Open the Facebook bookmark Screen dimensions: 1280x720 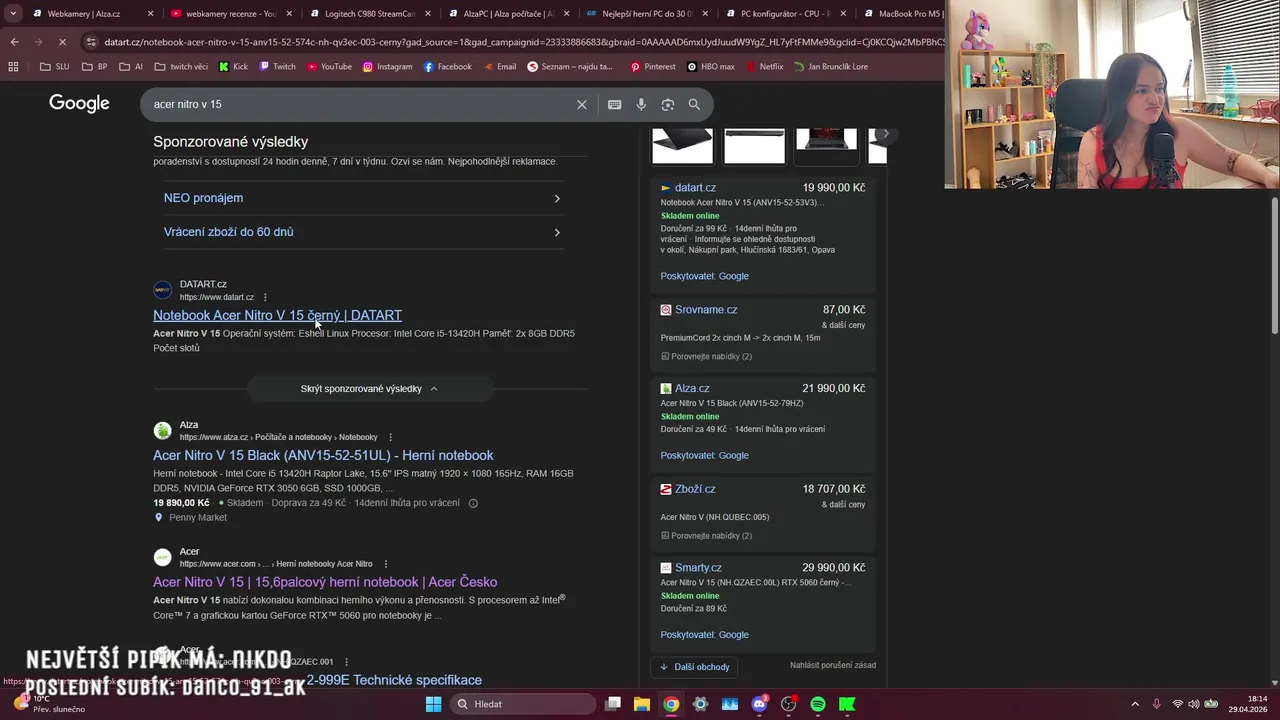[447, 67]
